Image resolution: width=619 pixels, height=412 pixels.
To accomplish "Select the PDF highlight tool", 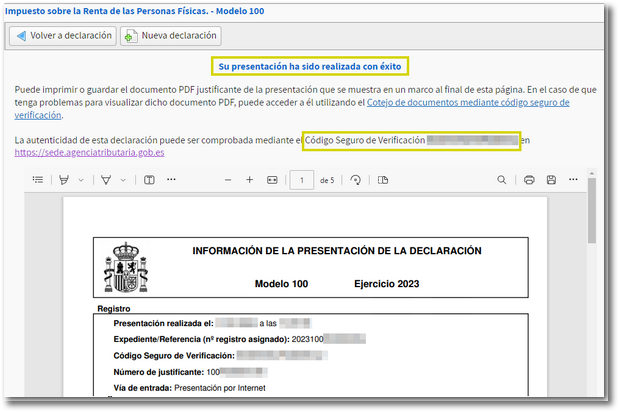I will tap(65, 180).
